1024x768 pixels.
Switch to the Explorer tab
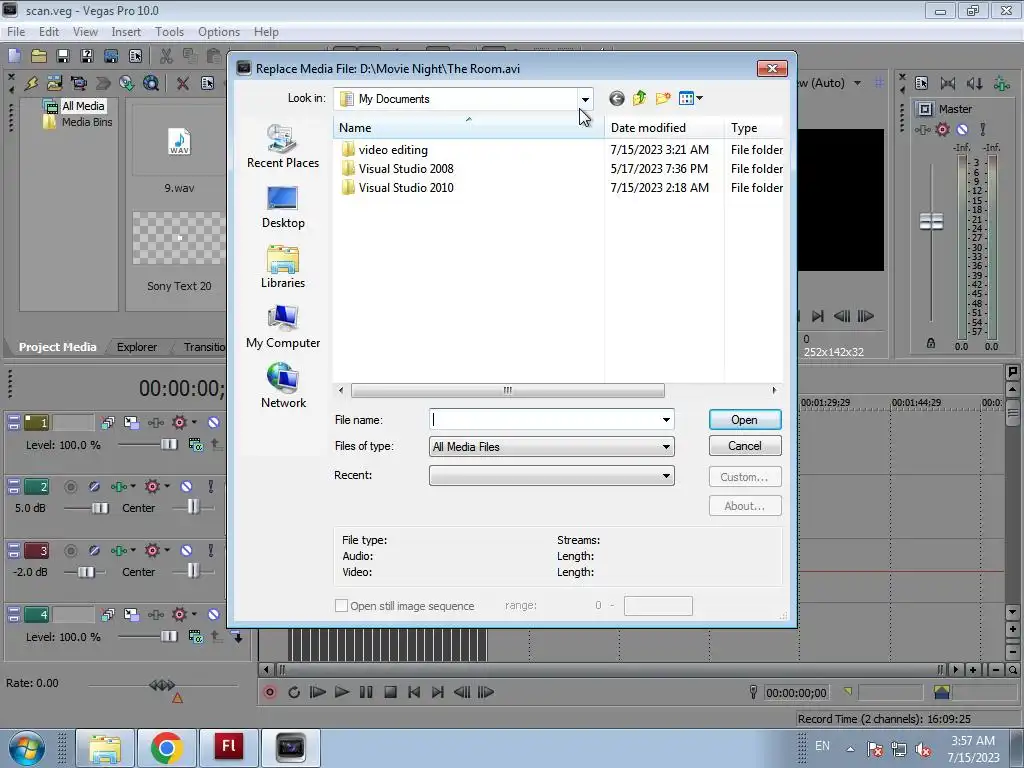136,347
